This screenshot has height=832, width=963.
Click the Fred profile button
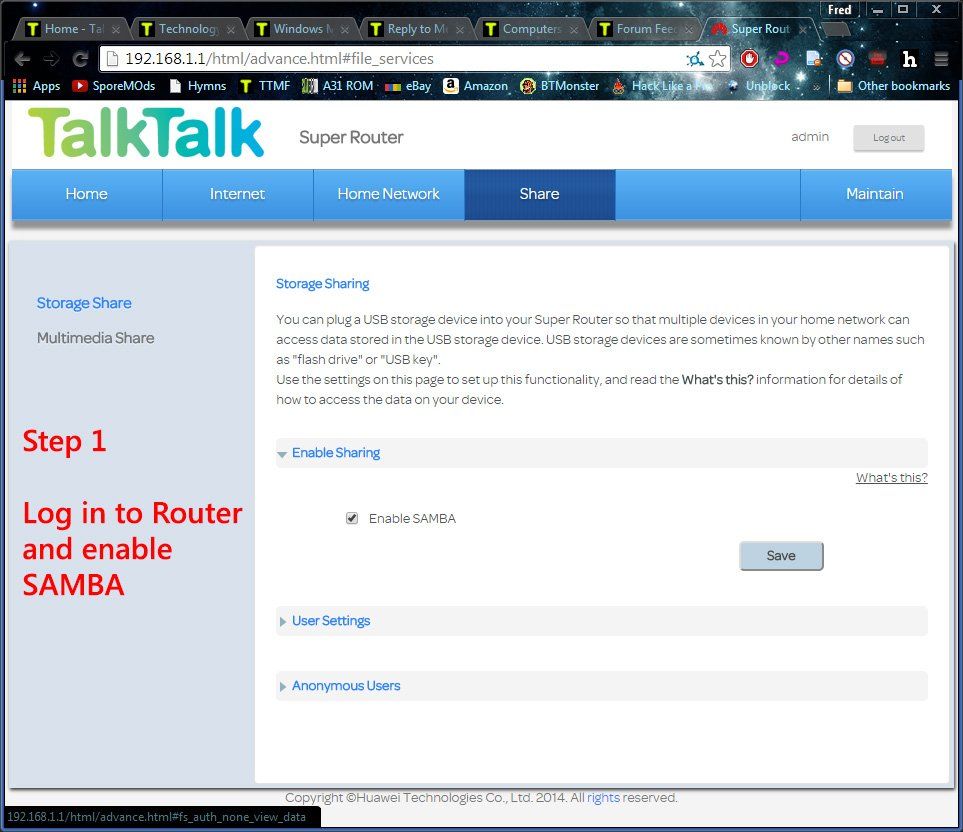click(x=840, y=10)
